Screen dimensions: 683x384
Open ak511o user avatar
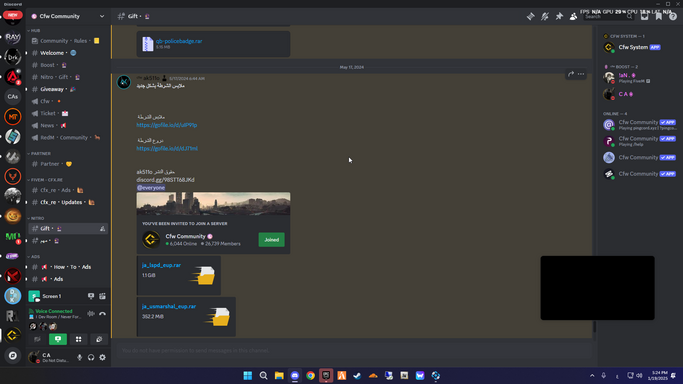[124, 82]
